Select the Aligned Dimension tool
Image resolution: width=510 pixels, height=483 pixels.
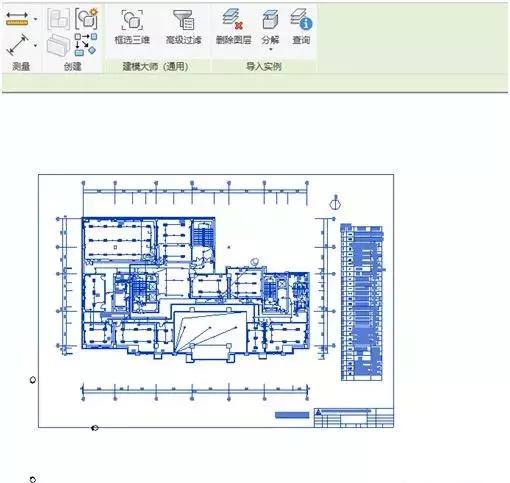(17, 45)
